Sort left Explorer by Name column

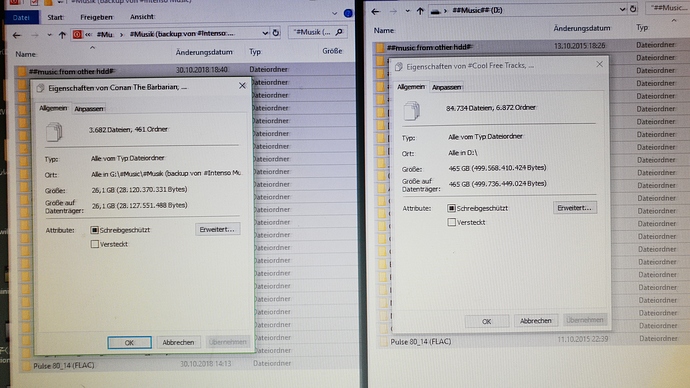tap(26, 54)
